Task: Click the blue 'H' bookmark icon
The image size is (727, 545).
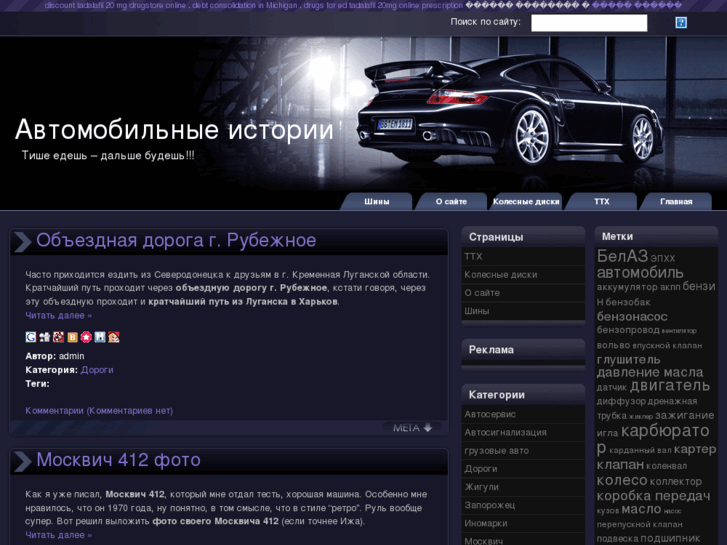Action: [x=100, y=337]
